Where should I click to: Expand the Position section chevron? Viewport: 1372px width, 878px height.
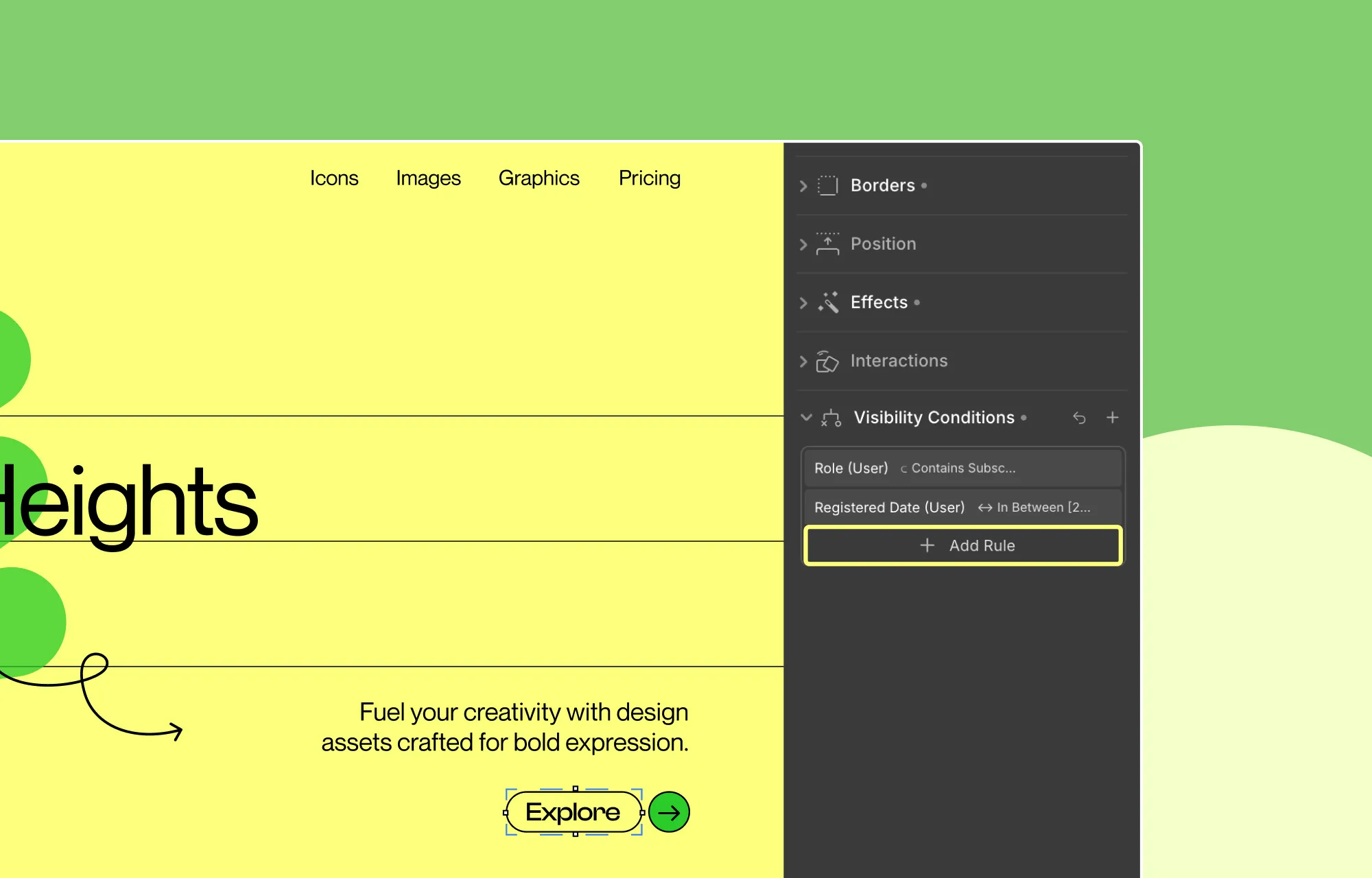803,244
